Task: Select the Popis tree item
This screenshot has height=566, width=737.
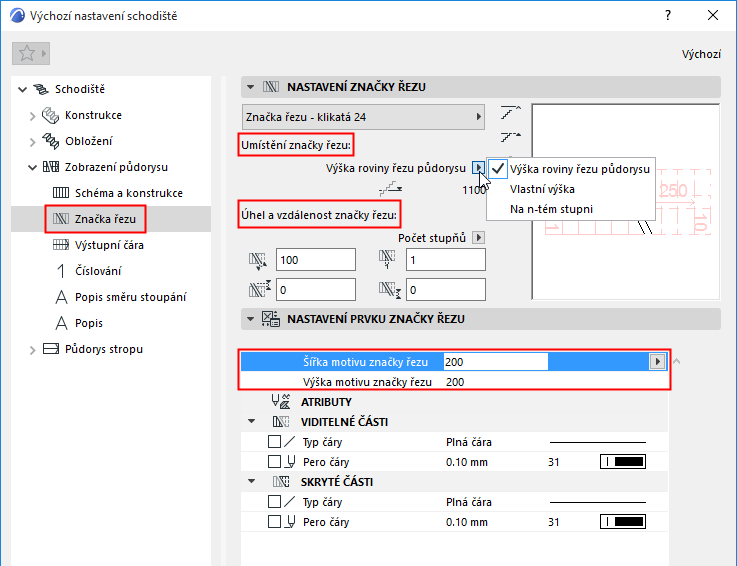Action: pos(89,323)
